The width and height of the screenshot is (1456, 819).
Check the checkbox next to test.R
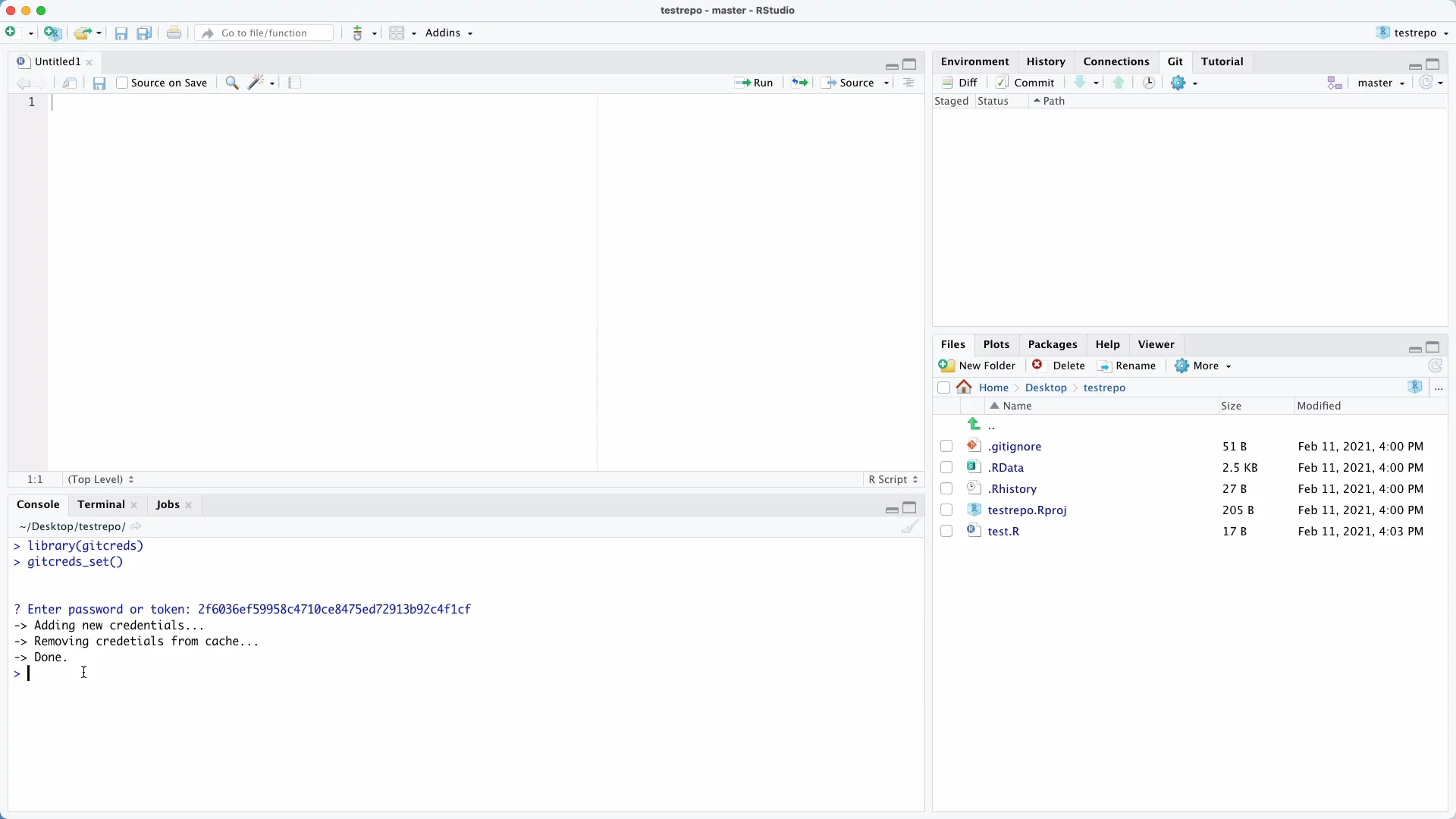[946, 531]
